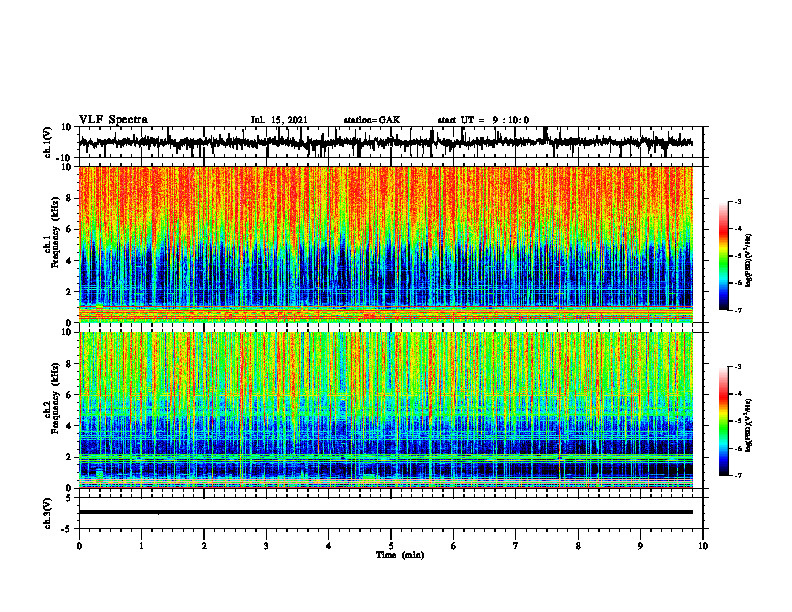Screen dimensions: 792x612
Task: Click the "1" tick label on time axis
Action: point(141,546)
